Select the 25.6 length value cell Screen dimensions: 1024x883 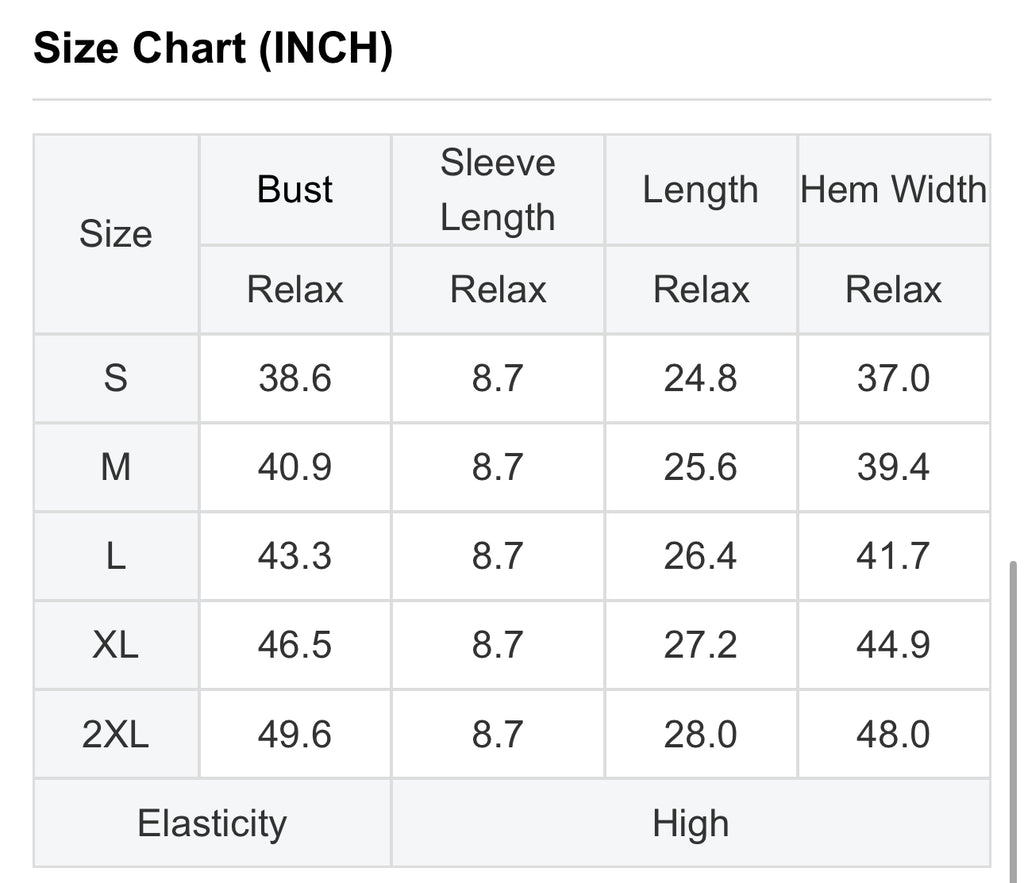coord(701,468)
